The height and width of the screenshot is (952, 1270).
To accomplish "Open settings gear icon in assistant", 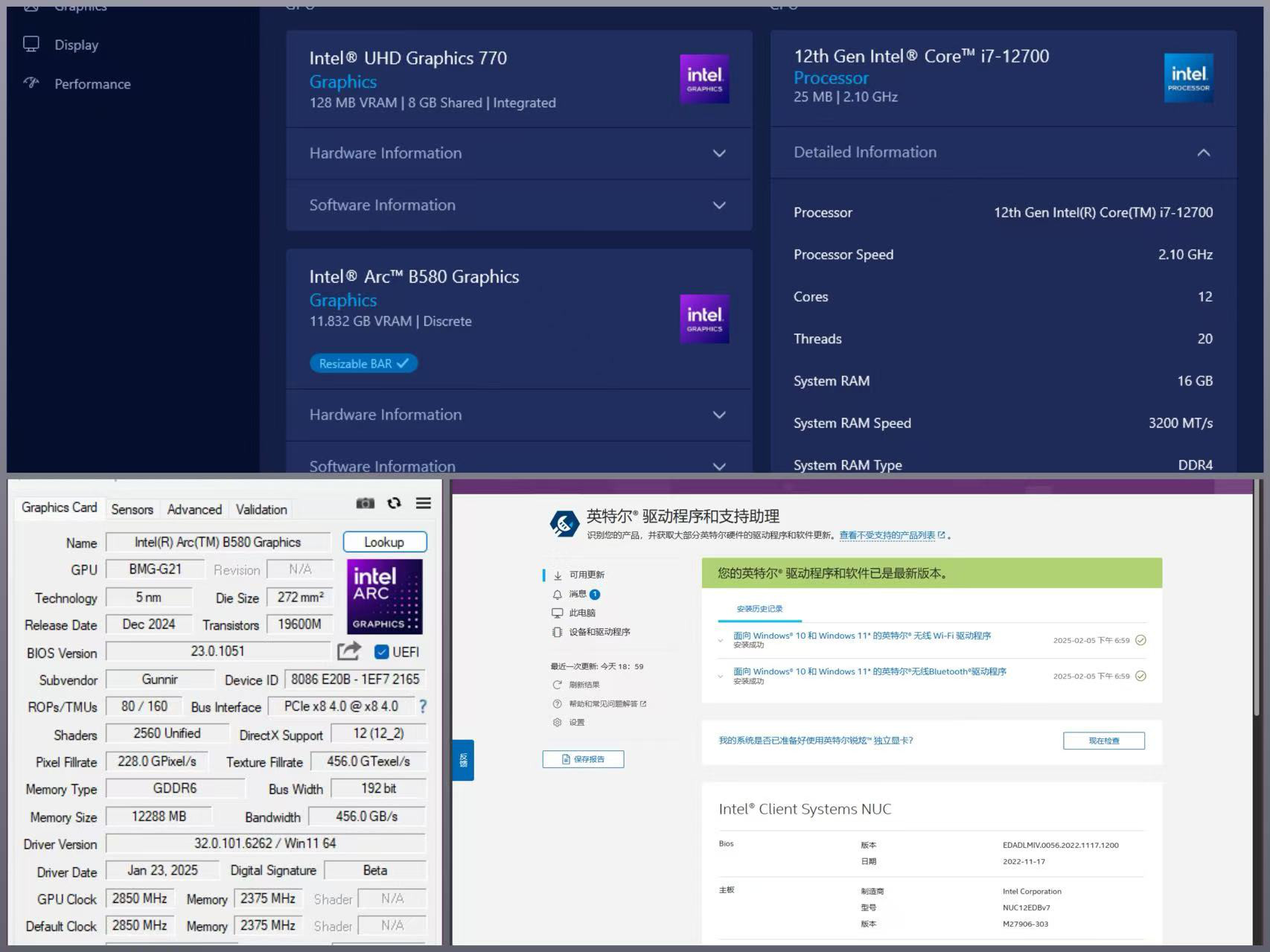I will click(557, 722).
